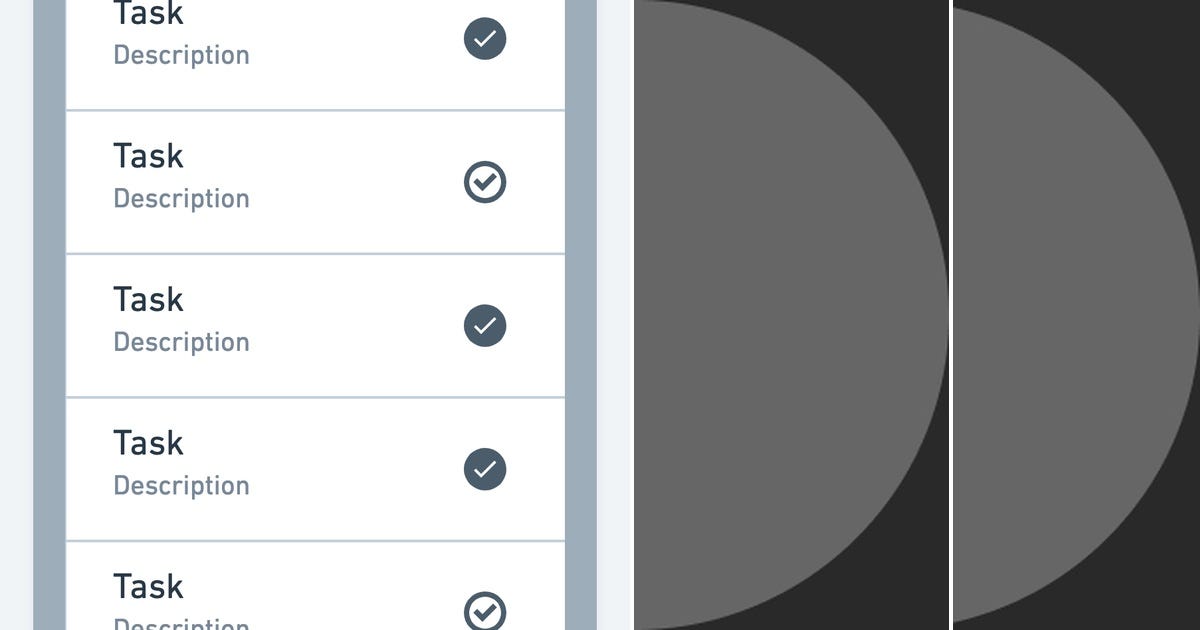
Task: Select the Description text in the second row
Action: [x=181, y=199]
